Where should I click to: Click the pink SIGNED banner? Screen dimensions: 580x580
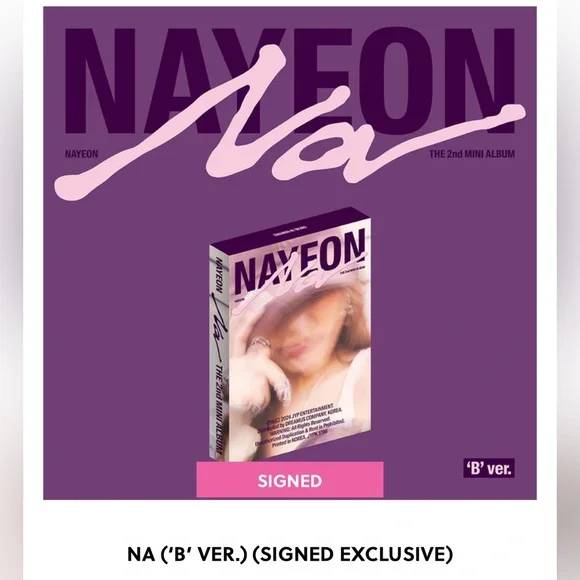tap(290, 480)
